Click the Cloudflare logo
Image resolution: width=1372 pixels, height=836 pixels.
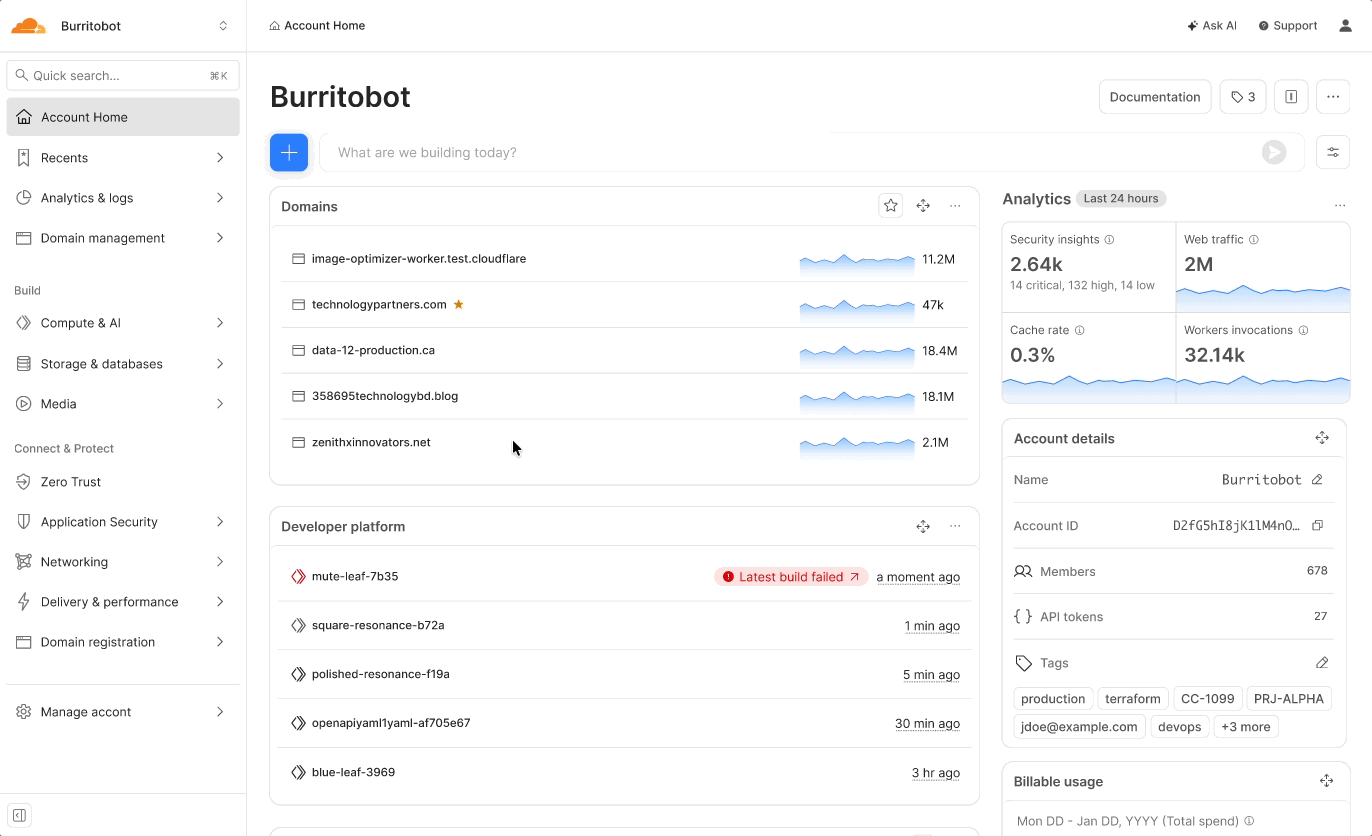(x=28, y=26)
